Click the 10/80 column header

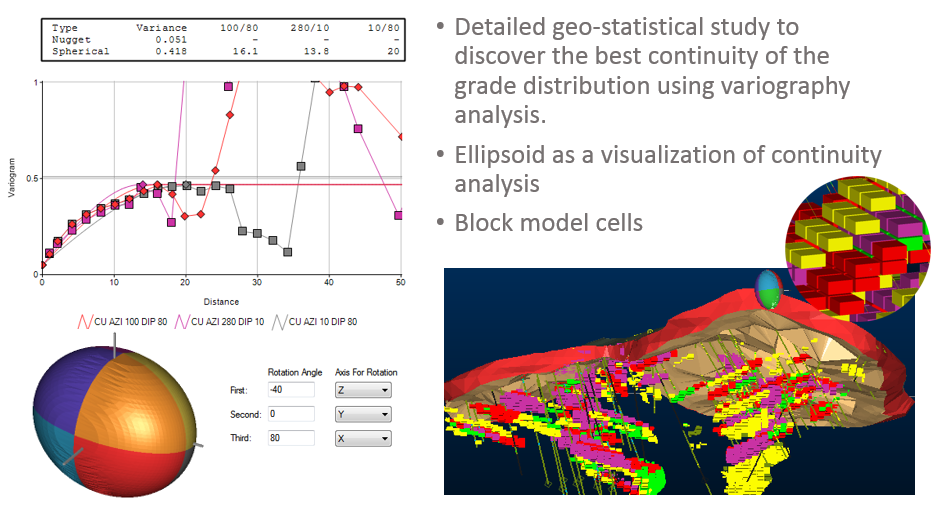pyautogui.click(x=384, y=28)
